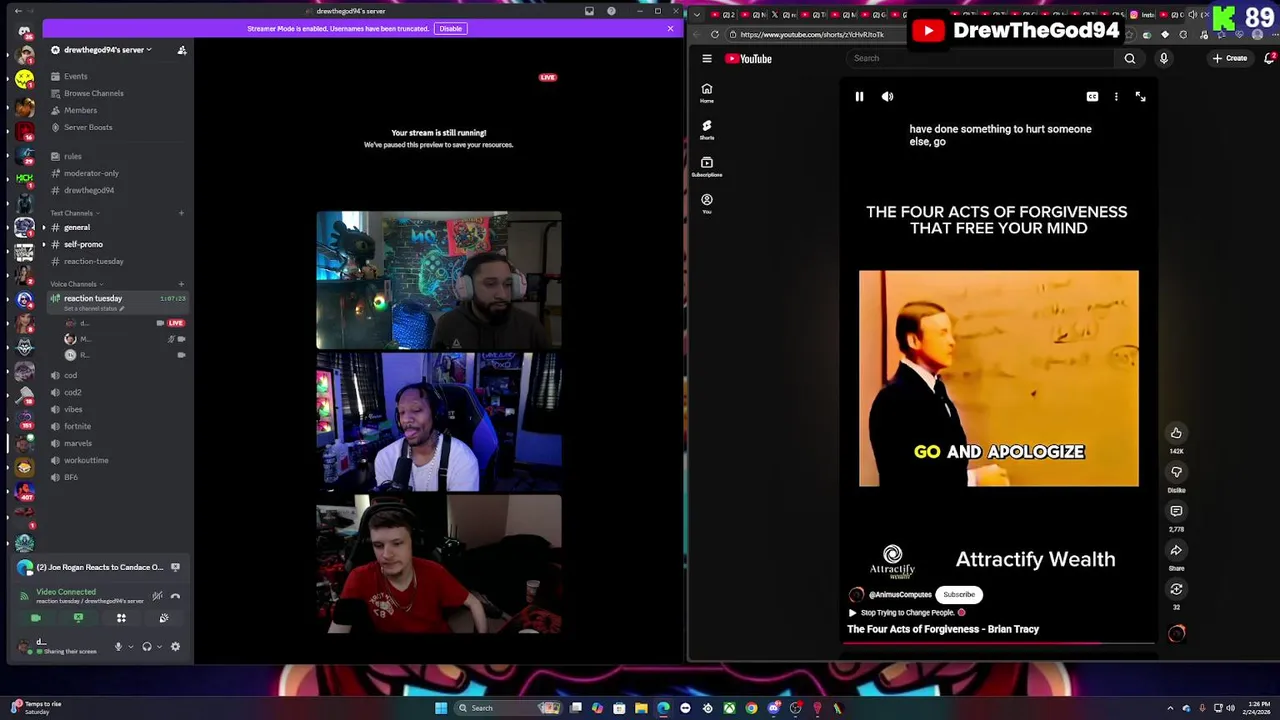This screenshot has width=1280, height=720.
Task: Start a voice search with microphone icon
Action: tap(1163, 58)
